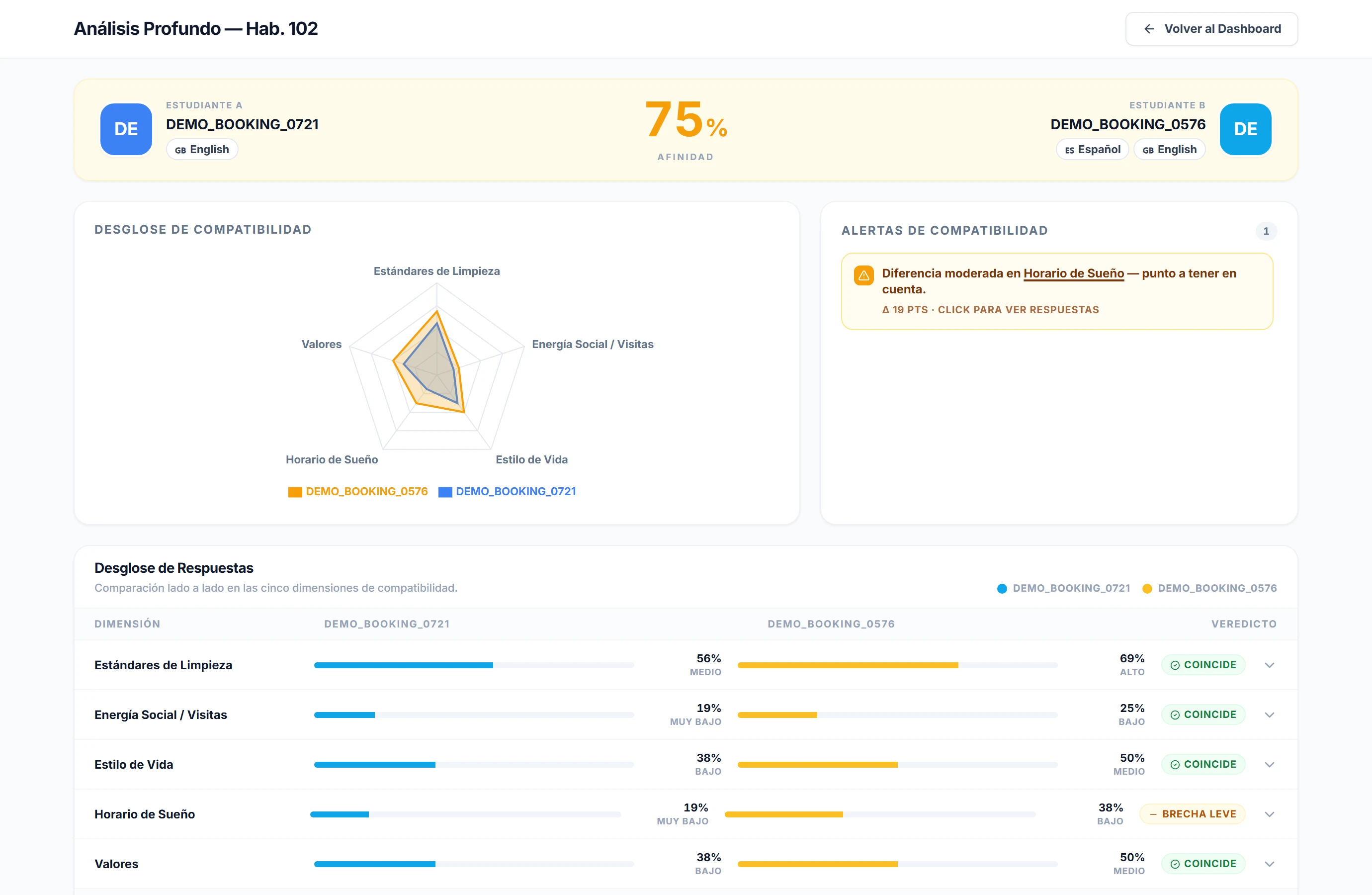
Task: Click blue progress bar for Estándares de Limpieza
Action: pyautogui.click(x=474, y=665)
